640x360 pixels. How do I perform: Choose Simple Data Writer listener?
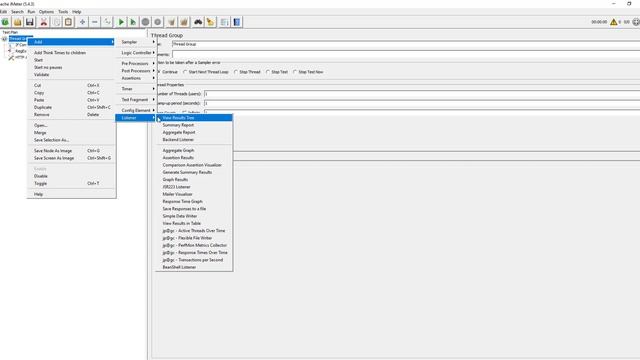194,216
